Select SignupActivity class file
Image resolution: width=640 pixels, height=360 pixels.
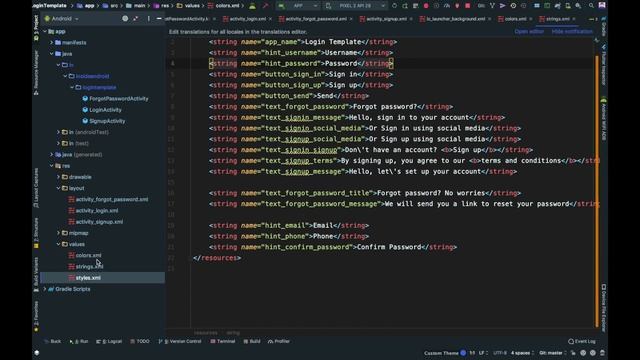point(104,121)
